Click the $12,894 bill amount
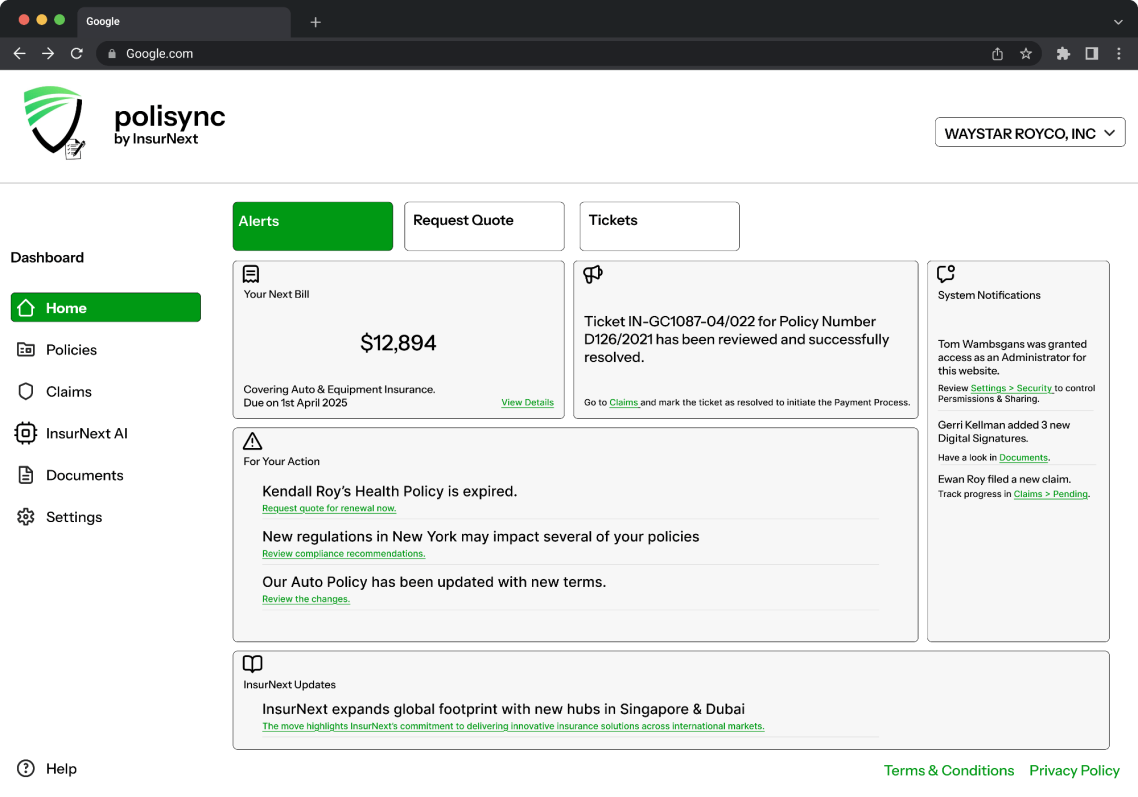This screenshot has width=1138, height=797. pos(398,343)
